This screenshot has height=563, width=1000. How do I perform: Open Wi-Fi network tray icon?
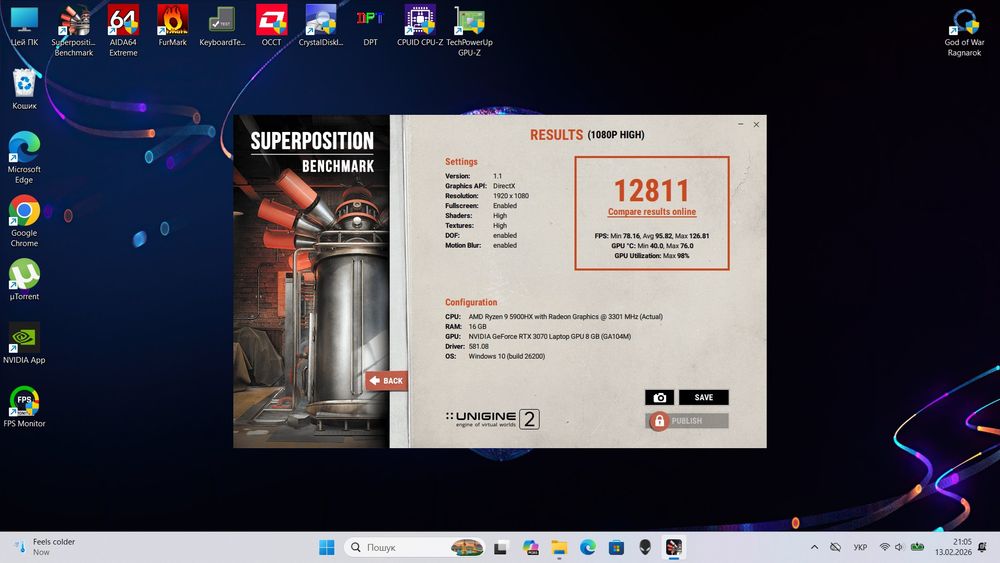885,547
